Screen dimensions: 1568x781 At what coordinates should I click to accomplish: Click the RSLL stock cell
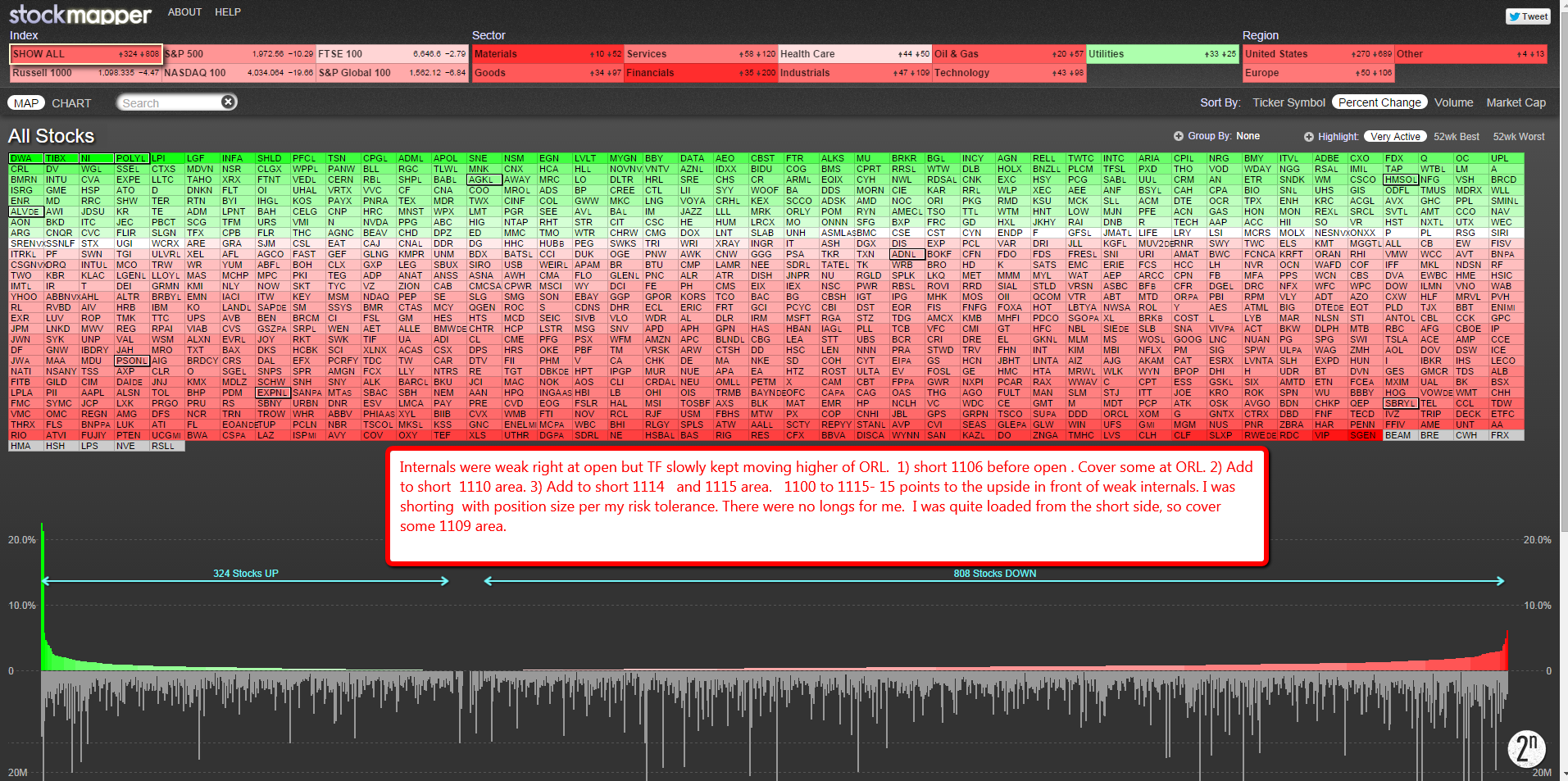(x=167, y=446)
